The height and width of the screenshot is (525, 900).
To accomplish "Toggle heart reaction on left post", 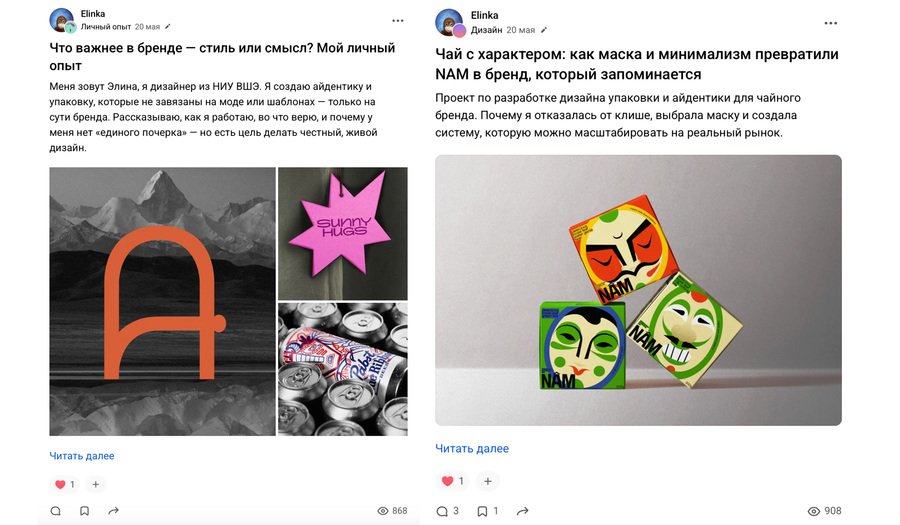I will point(65,484).
